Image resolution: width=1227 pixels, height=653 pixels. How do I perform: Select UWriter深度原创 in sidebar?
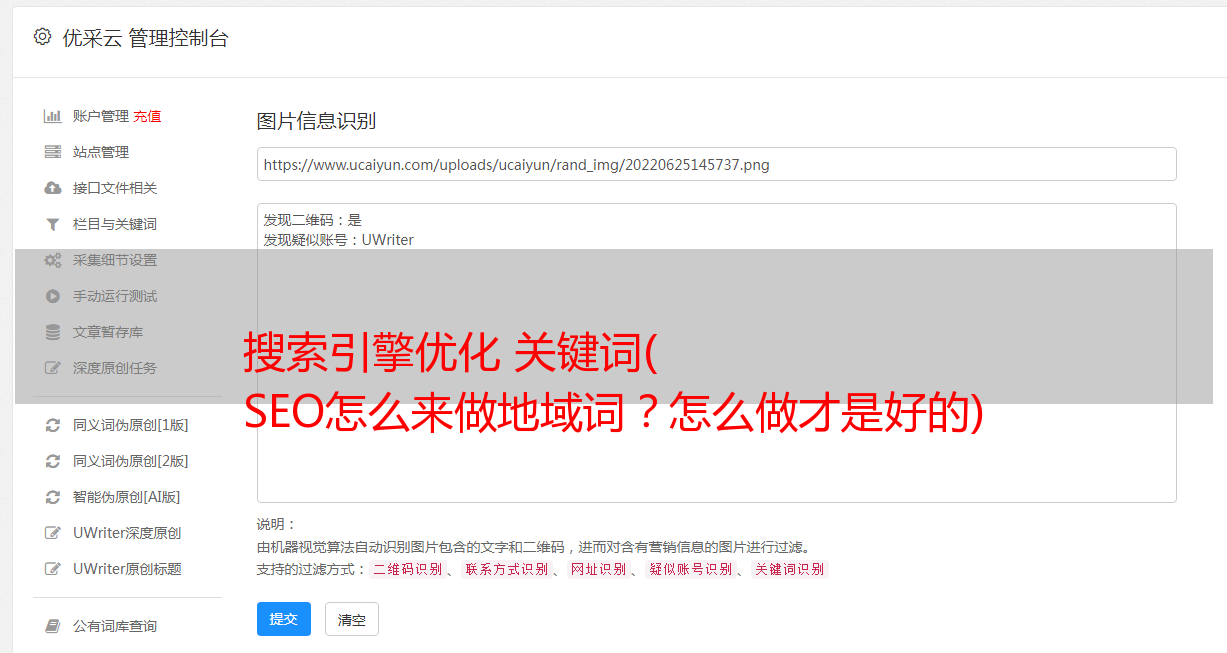pyautogui.click(x=127, y=533)
